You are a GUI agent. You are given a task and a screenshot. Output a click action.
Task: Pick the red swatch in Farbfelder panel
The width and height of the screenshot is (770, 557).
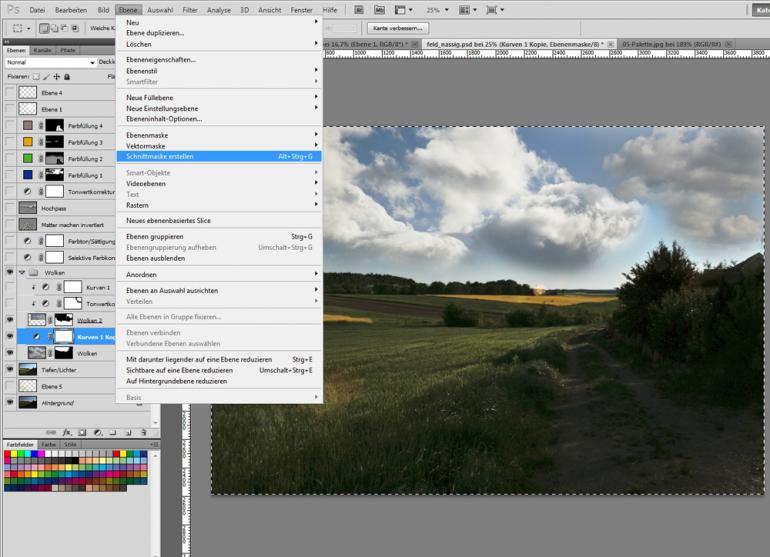[x=8, y=455]
